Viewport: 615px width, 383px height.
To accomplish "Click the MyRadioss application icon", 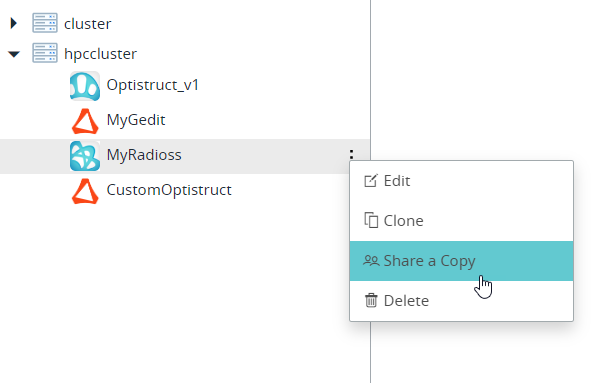I will (85, 156).
